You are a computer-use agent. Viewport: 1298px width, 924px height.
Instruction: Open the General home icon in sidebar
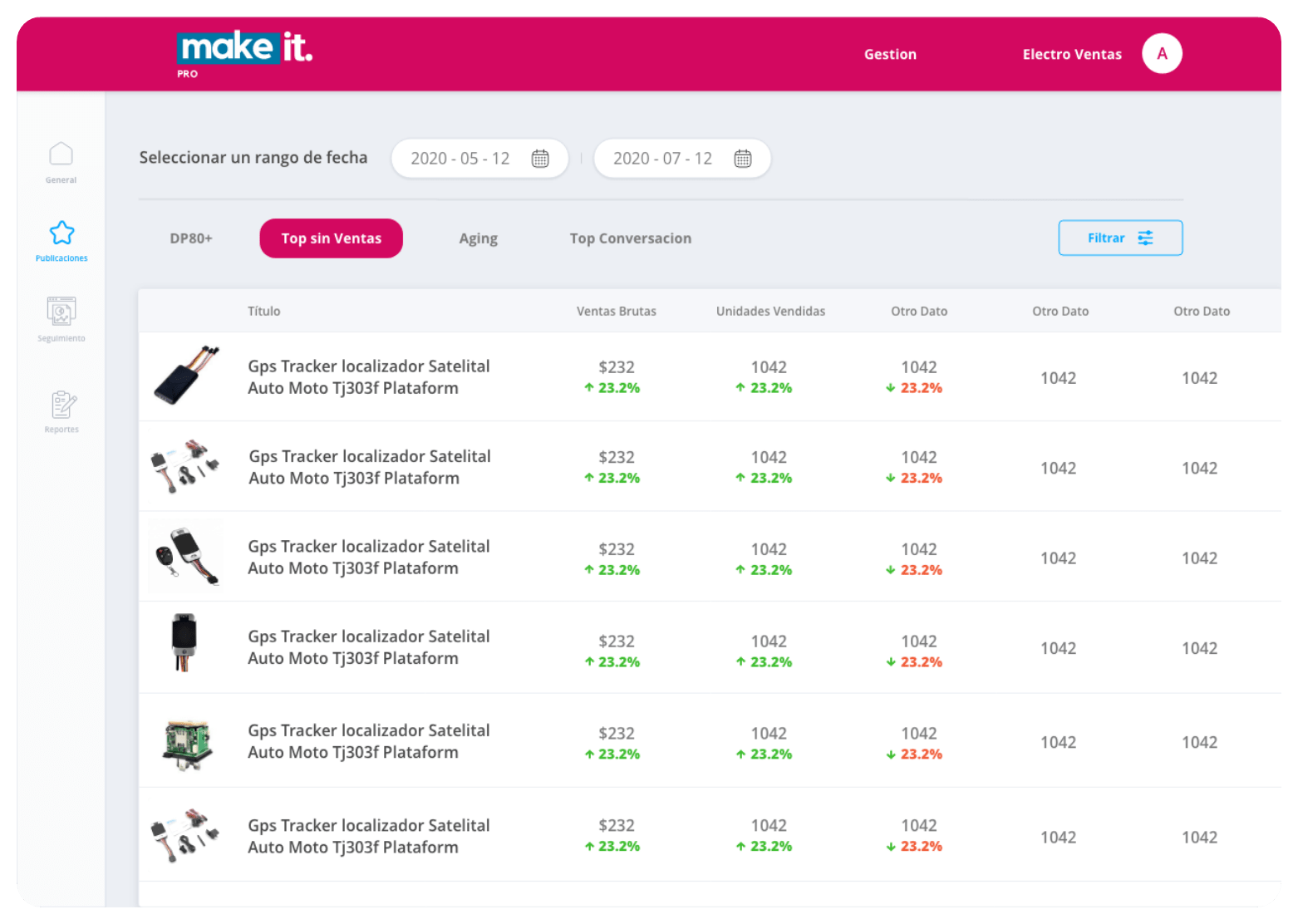tap(61, 155)
